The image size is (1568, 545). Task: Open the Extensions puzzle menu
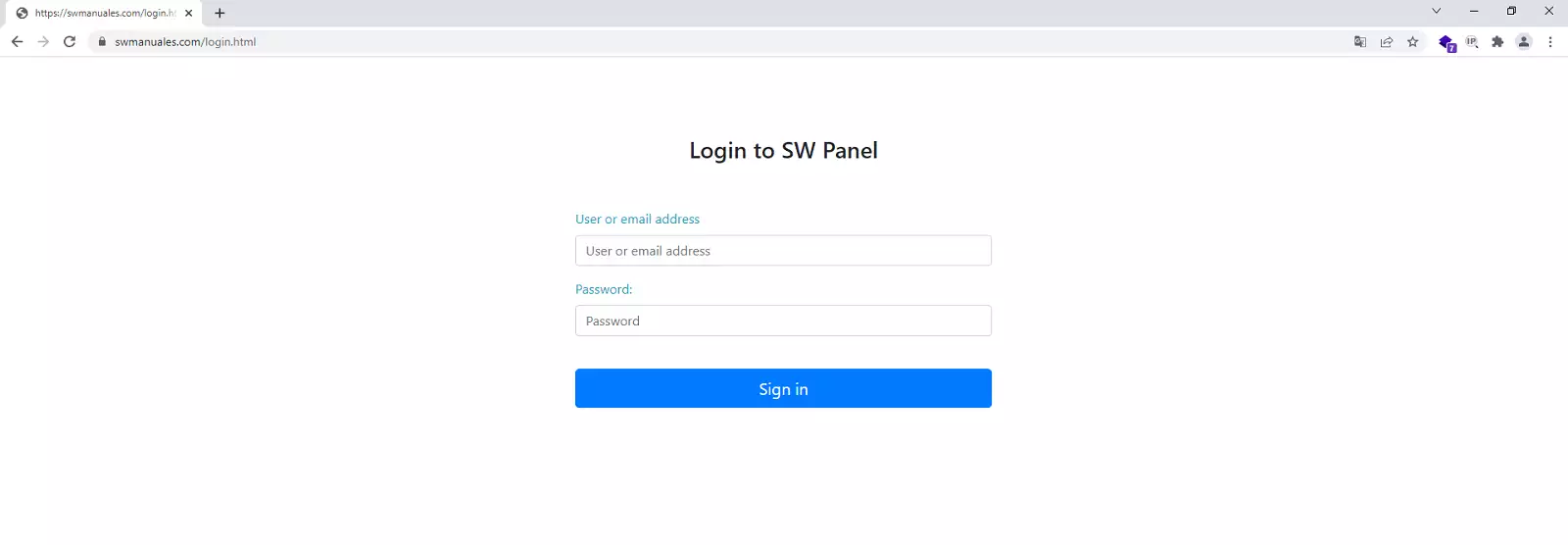coord(1497,42)
